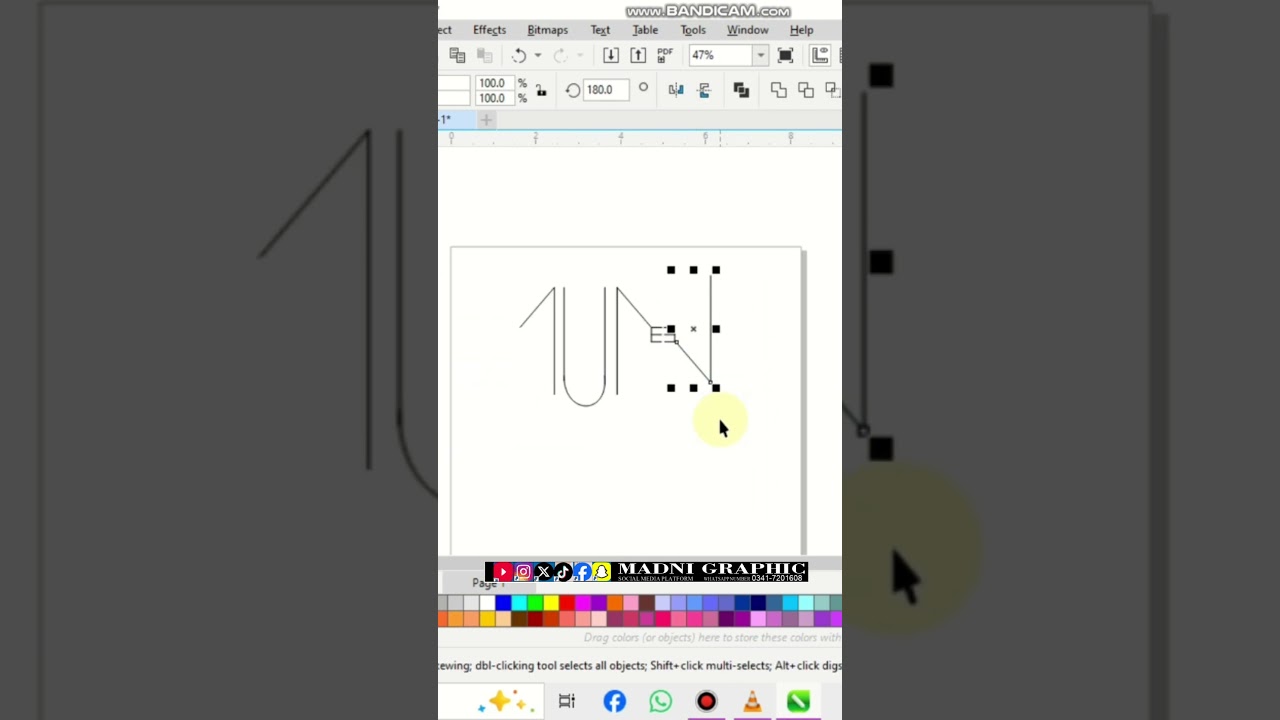
Task: Click the top-center selection handle
Action: click(693, 270)
